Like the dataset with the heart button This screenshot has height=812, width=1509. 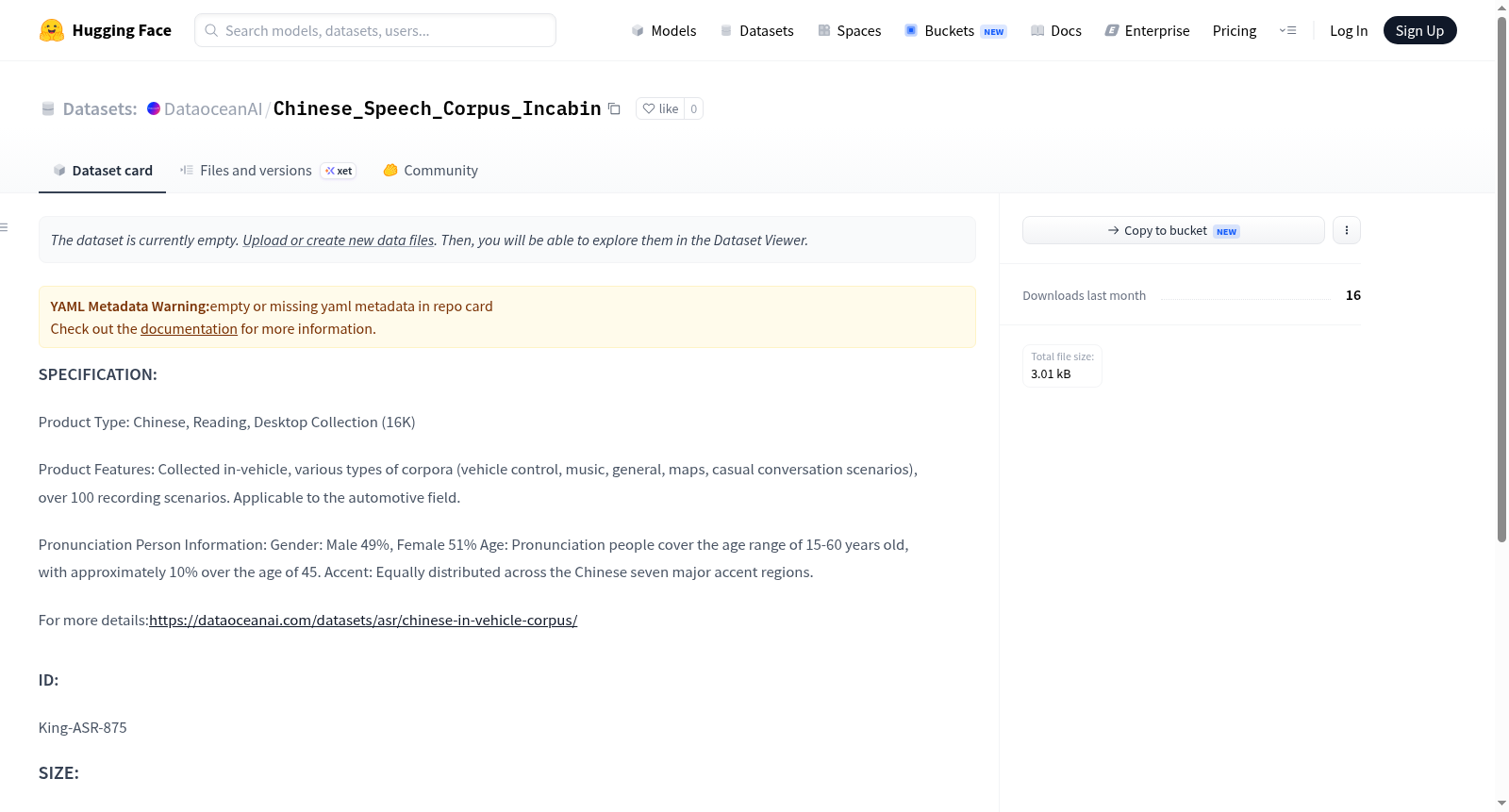pyautogui.click(x=660, y=108)
